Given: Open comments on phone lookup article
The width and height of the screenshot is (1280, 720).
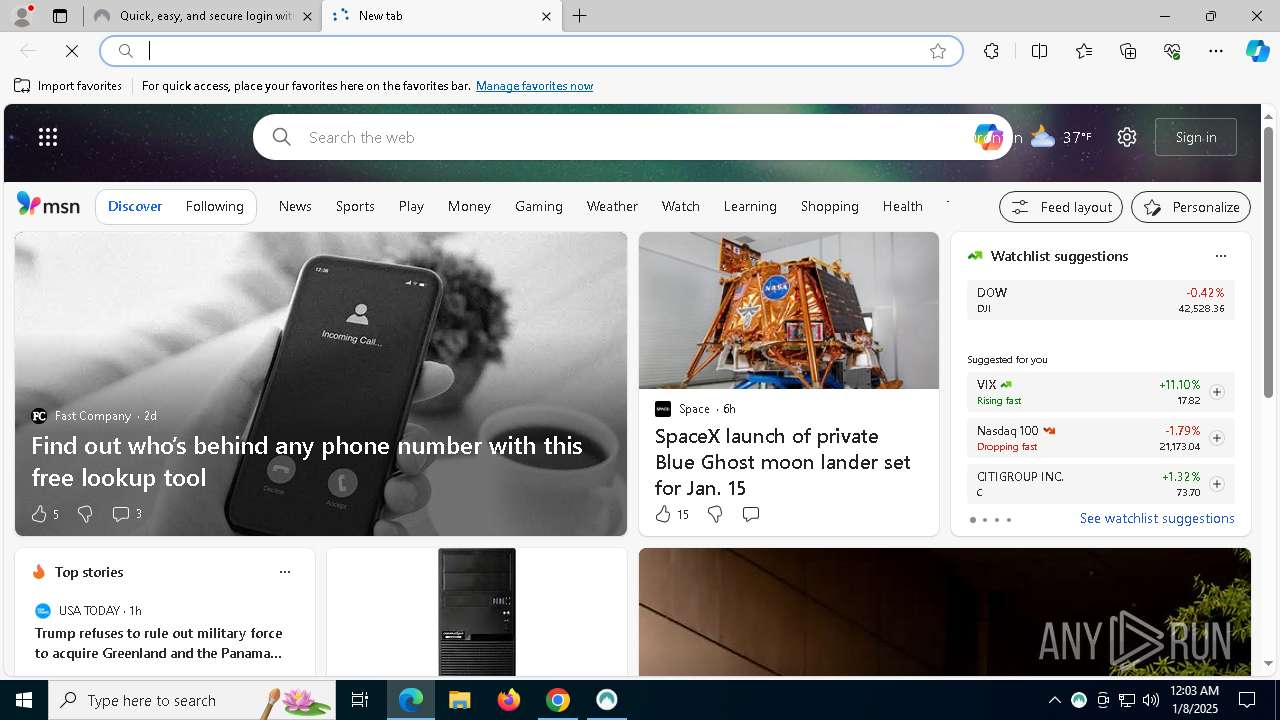Looking at the screenshot, I should pyautogui.click(x=126, y=514).
